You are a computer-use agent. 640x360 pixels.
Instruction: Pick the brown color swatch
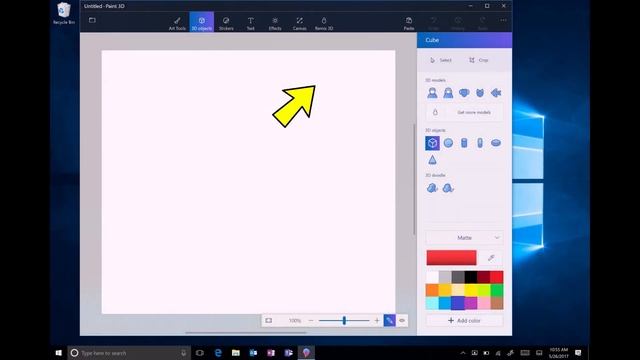[x=497, y=303]
